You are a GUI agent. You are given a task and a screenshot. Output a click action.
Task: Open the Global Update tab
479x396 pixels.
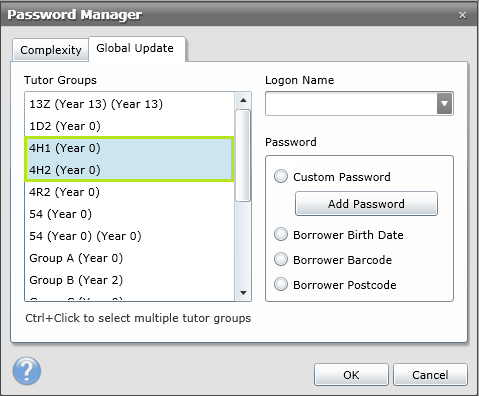click(x=135, y=49)
